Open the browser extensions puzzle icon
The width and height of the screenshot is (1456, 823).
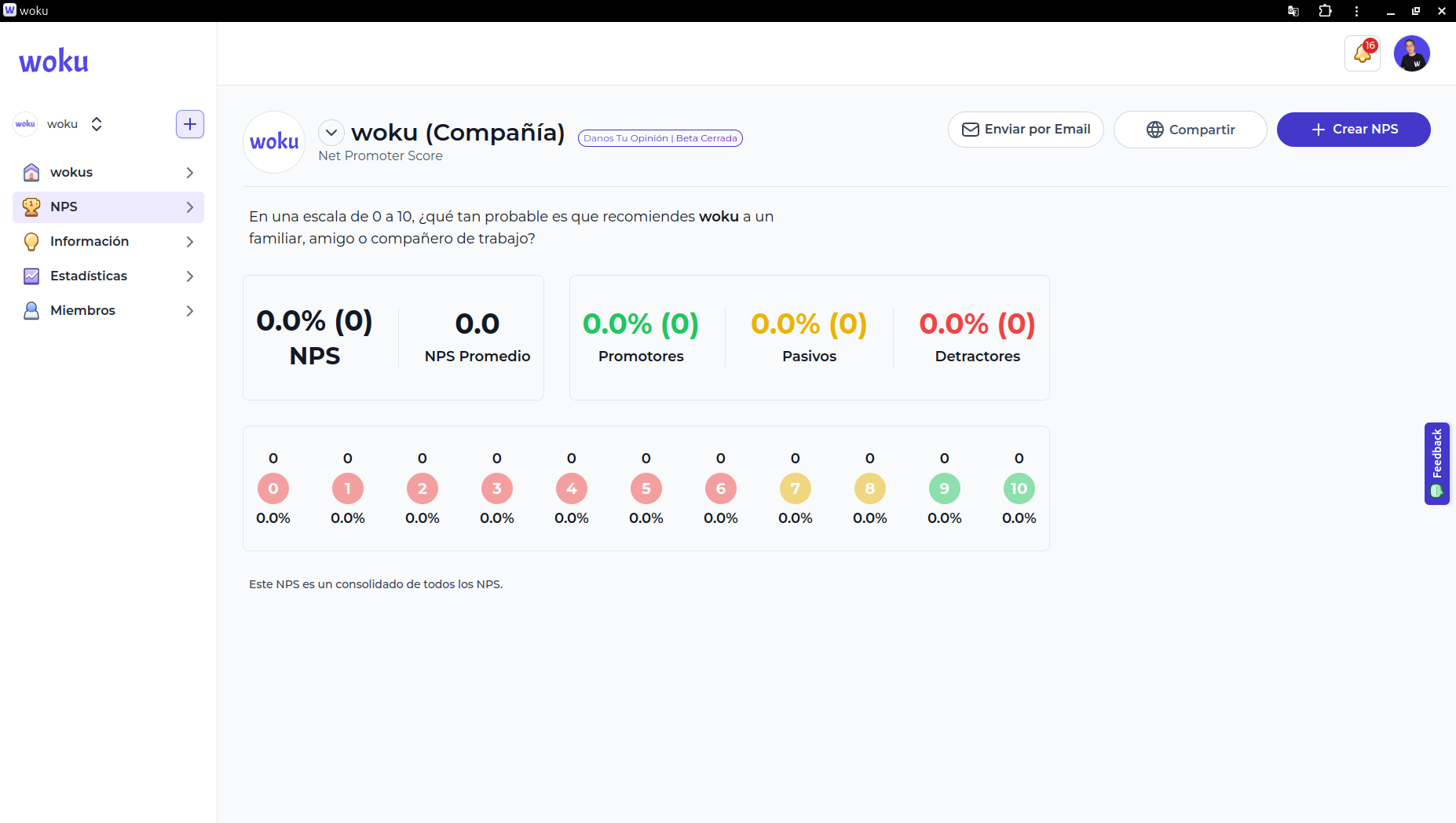1325,11
